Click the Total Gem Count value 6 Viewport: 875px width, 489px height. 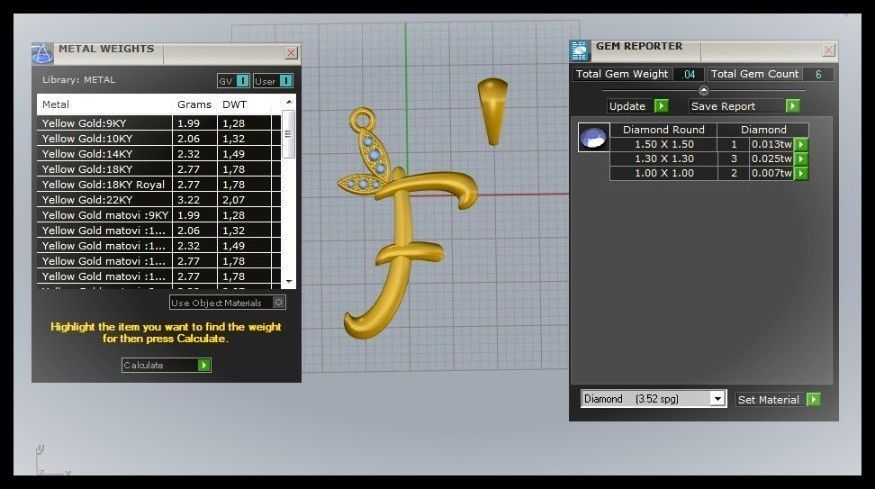click(x=818, y=74)
